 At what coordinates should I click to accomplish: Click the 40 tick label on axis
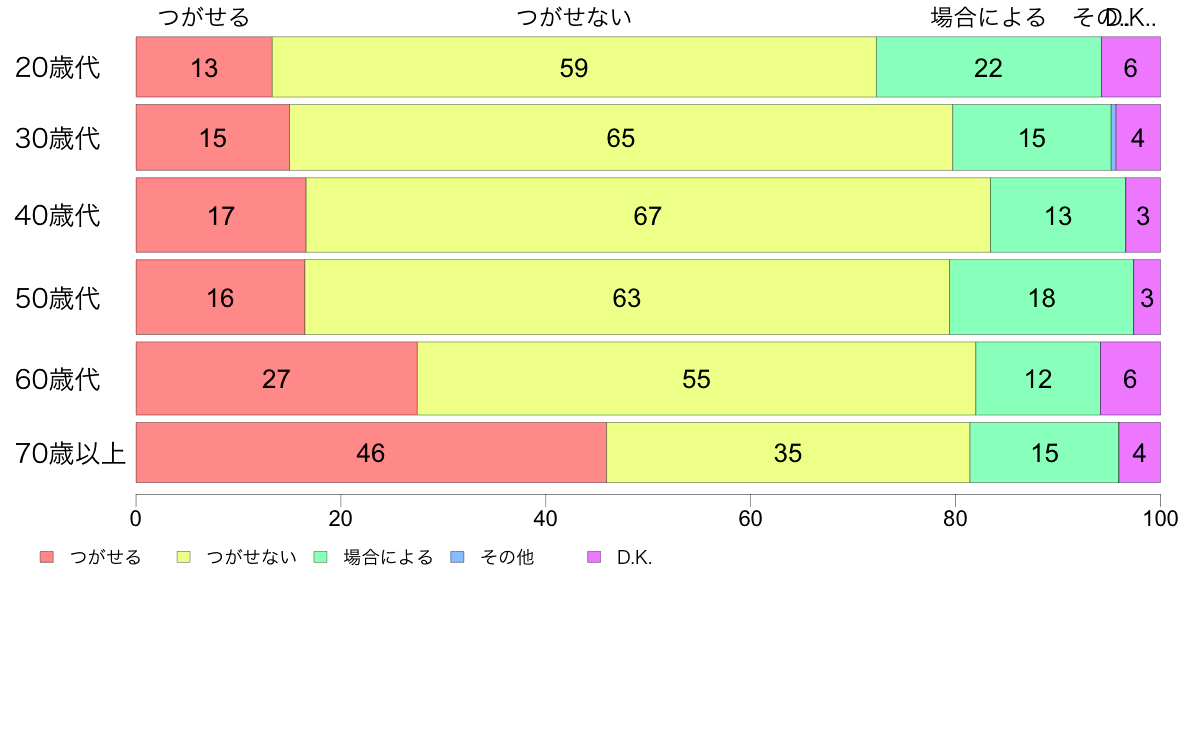point(546,518)
